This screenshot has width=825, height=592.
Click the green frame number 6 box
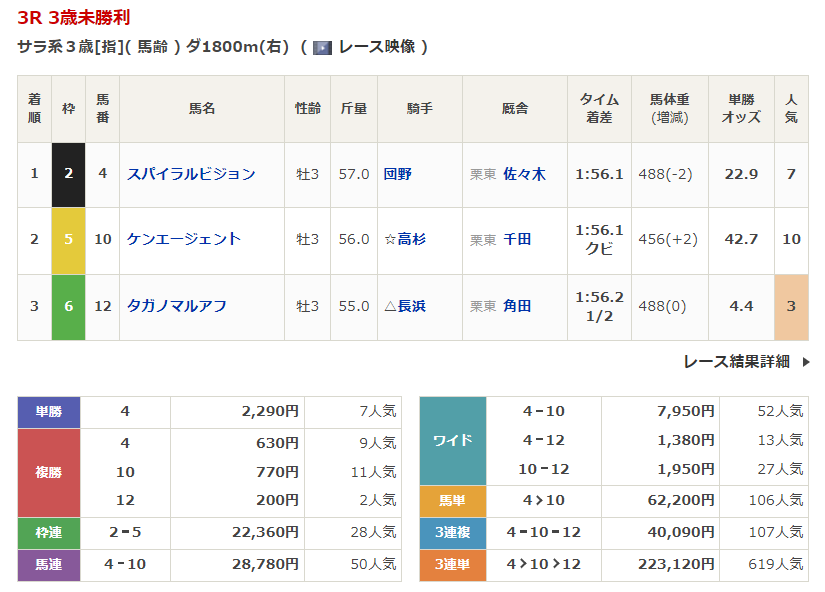pyautogui.click(x=69, y=306)
